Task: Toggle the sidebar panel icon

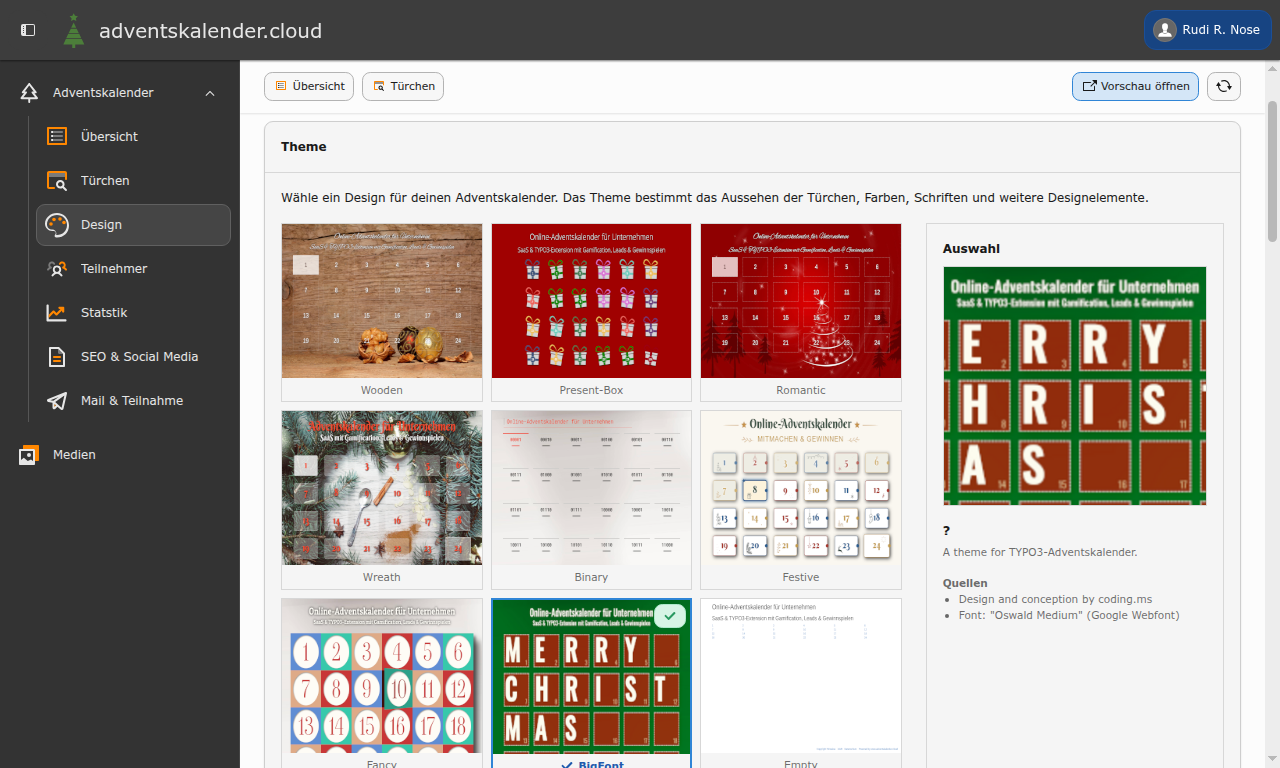Action: click(28, 30)
